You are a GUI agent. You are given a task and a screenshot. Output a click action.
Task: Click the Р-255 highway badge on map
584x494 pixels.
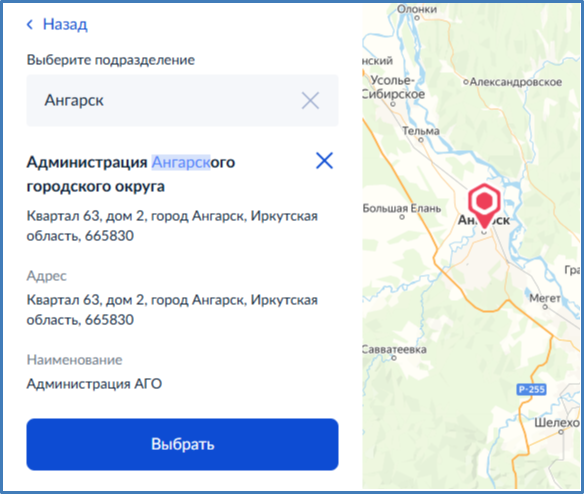click(x=531, y=389)
